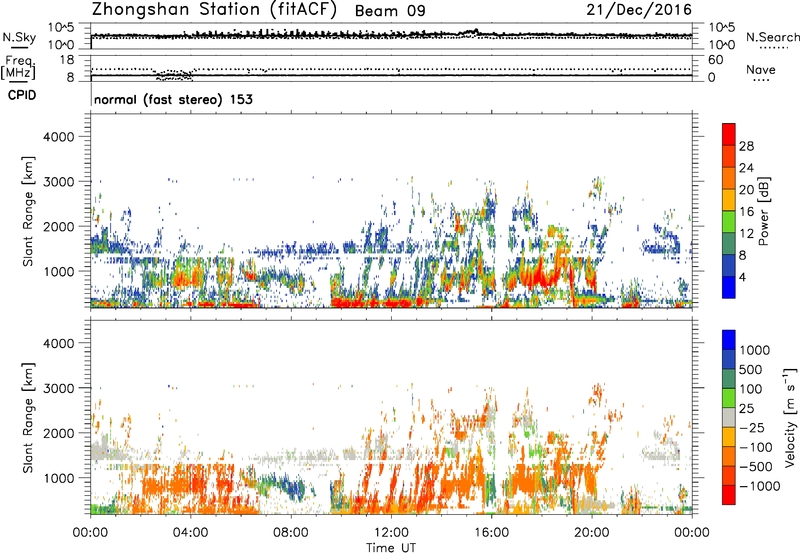Click the '04:00' time tick label
Viewport: 800px width, 554px height.
coord(190,533)
